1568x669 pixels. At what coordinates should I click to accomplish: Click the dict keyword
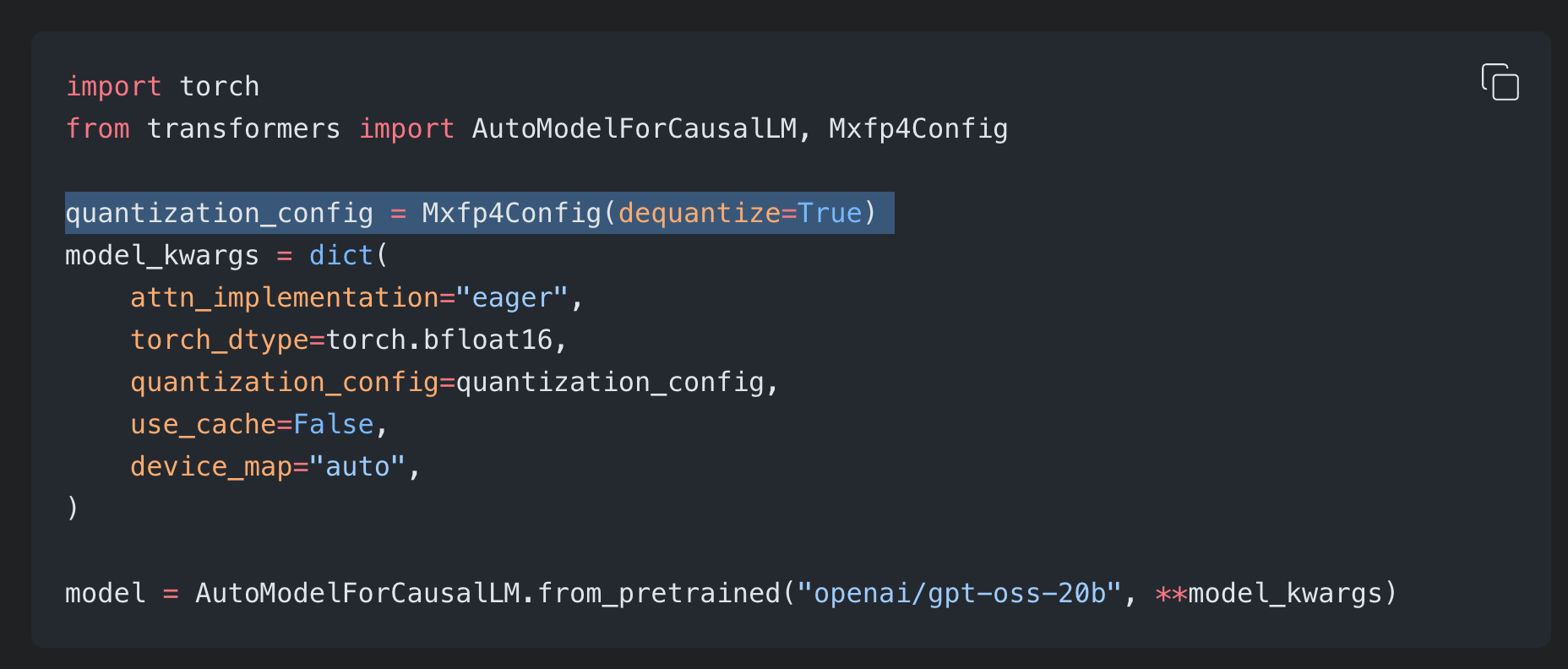click(x=341, y=255)
